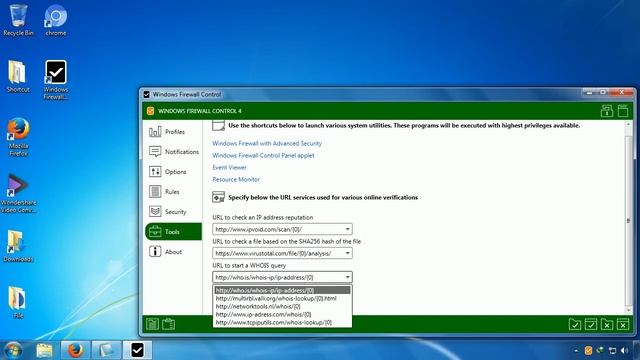
Task: Select the Wondershare Video Converter desktop icon
Action: click(x=18, y=193)
